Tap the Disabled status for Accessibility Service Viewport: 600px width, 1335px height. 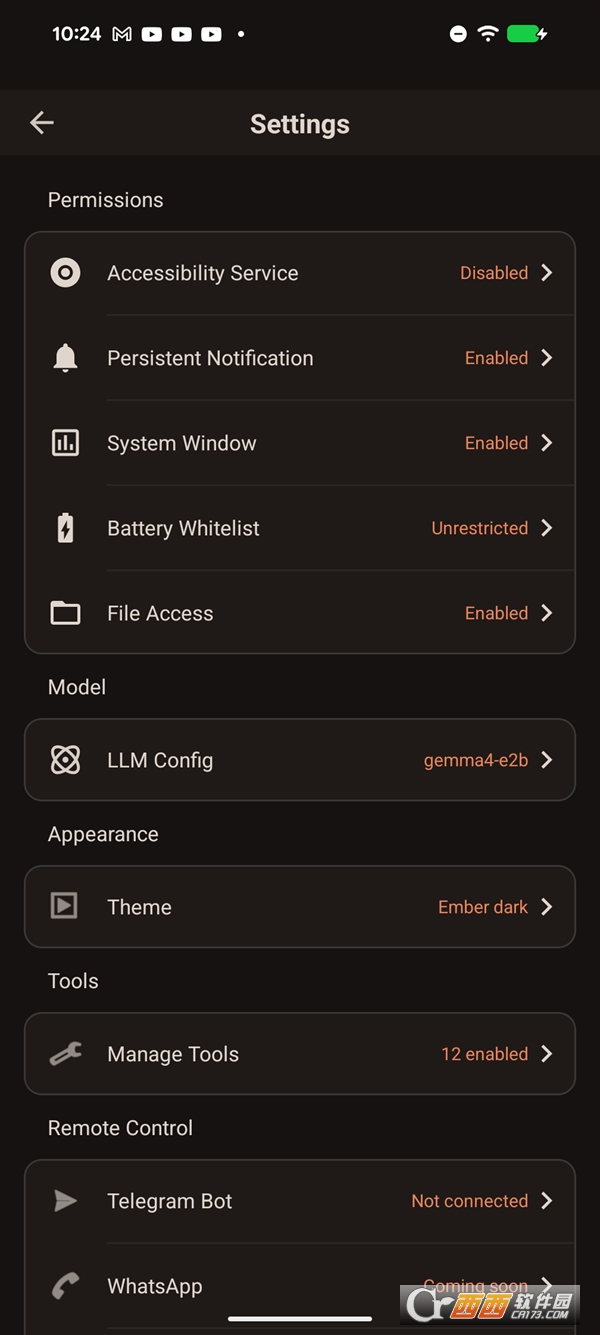[x=494, y=273]
